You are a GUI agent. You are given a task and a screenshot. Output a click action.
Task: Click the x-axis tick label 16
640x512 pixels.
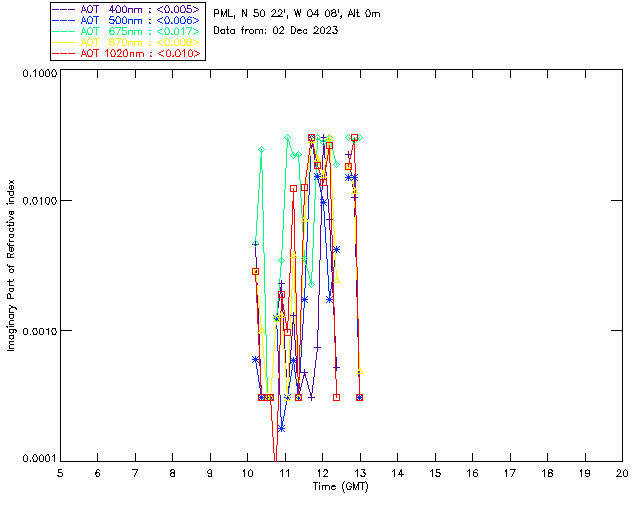click(473, 473)
